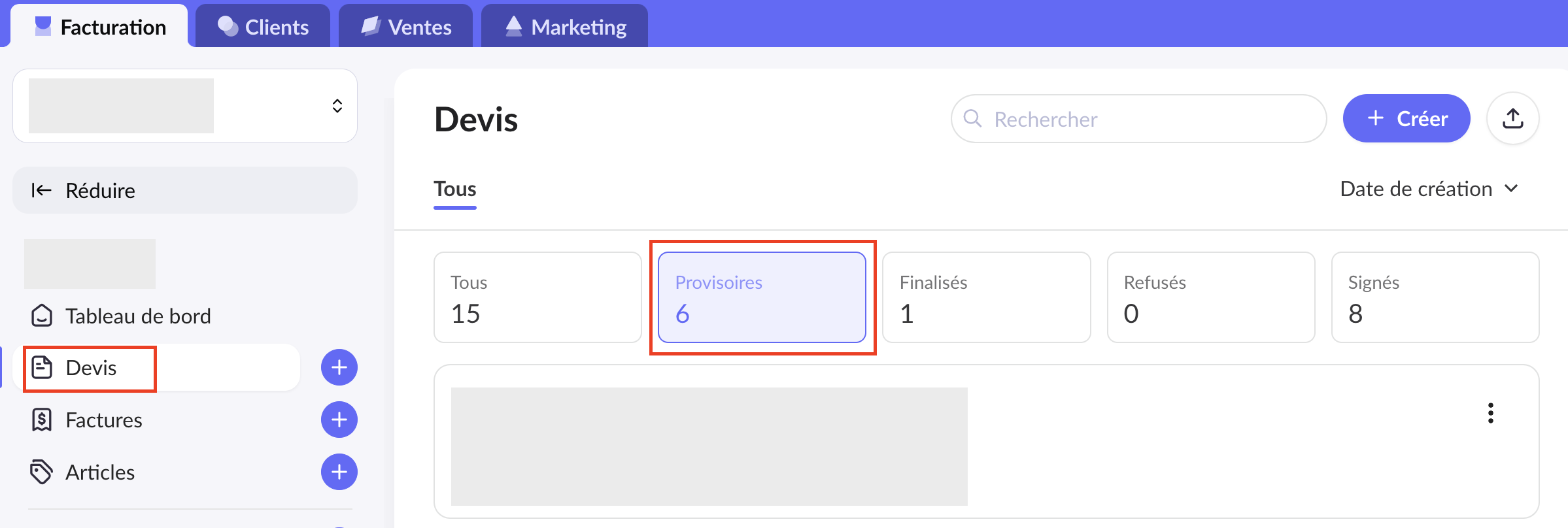Open Devis in the sidebar
Image resolution: width=1568 pixels, height=528 pixels.
point(91,368)
